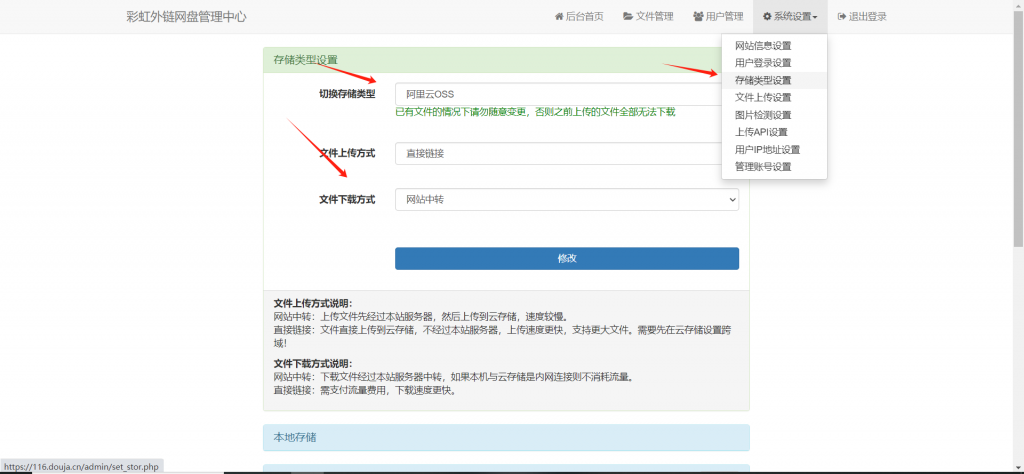Submit with the blue 修改 button
This screenshot has width=1024, height=474.
(567, 259)
